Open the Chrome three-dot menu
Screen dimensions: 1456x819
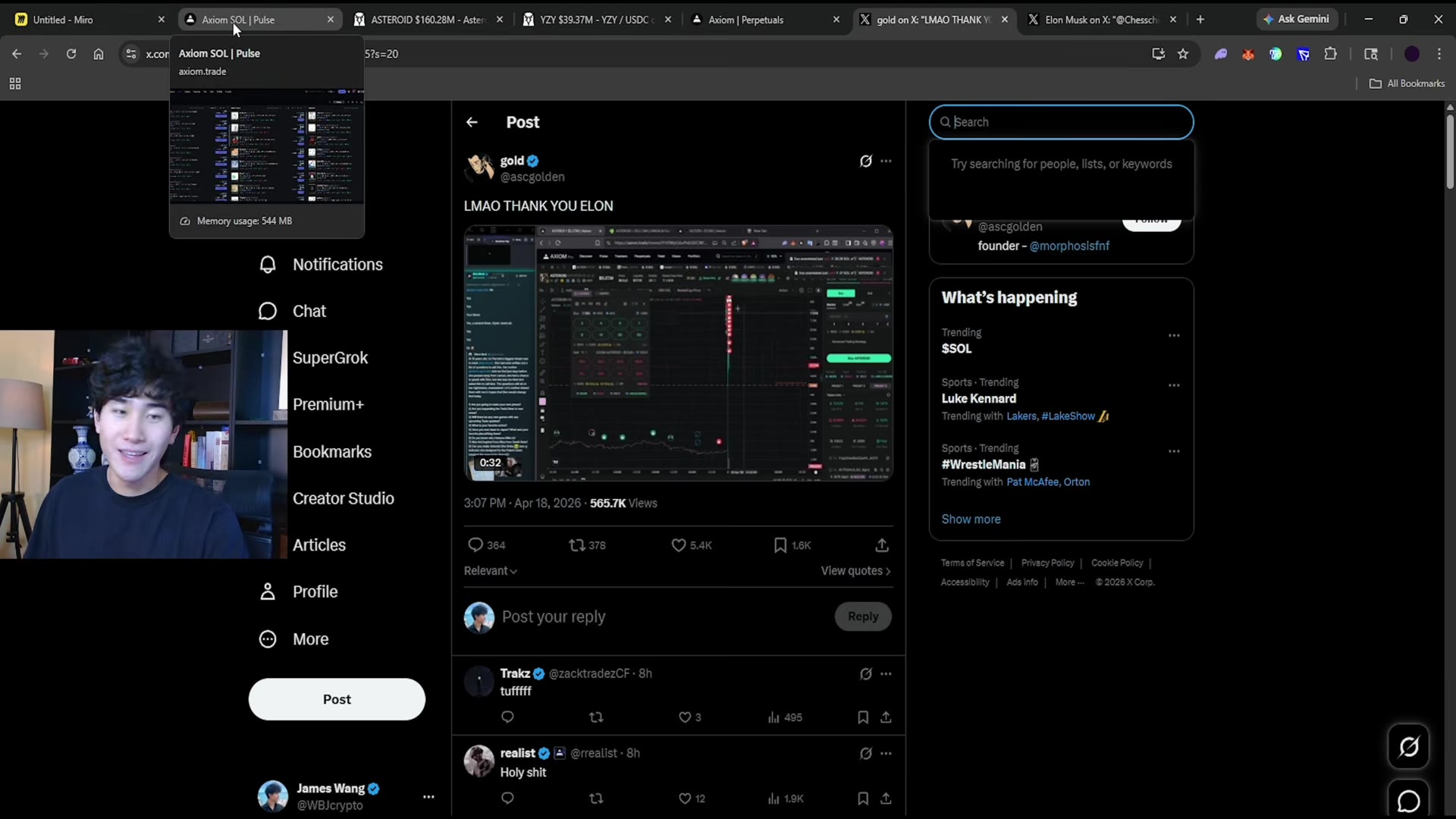point(1439,54)
